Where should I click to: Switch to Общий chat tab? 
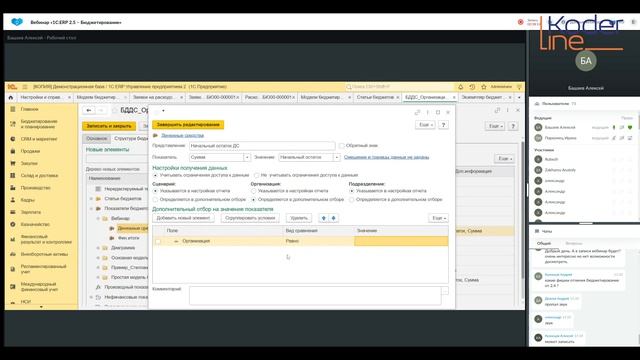[543, 244]
